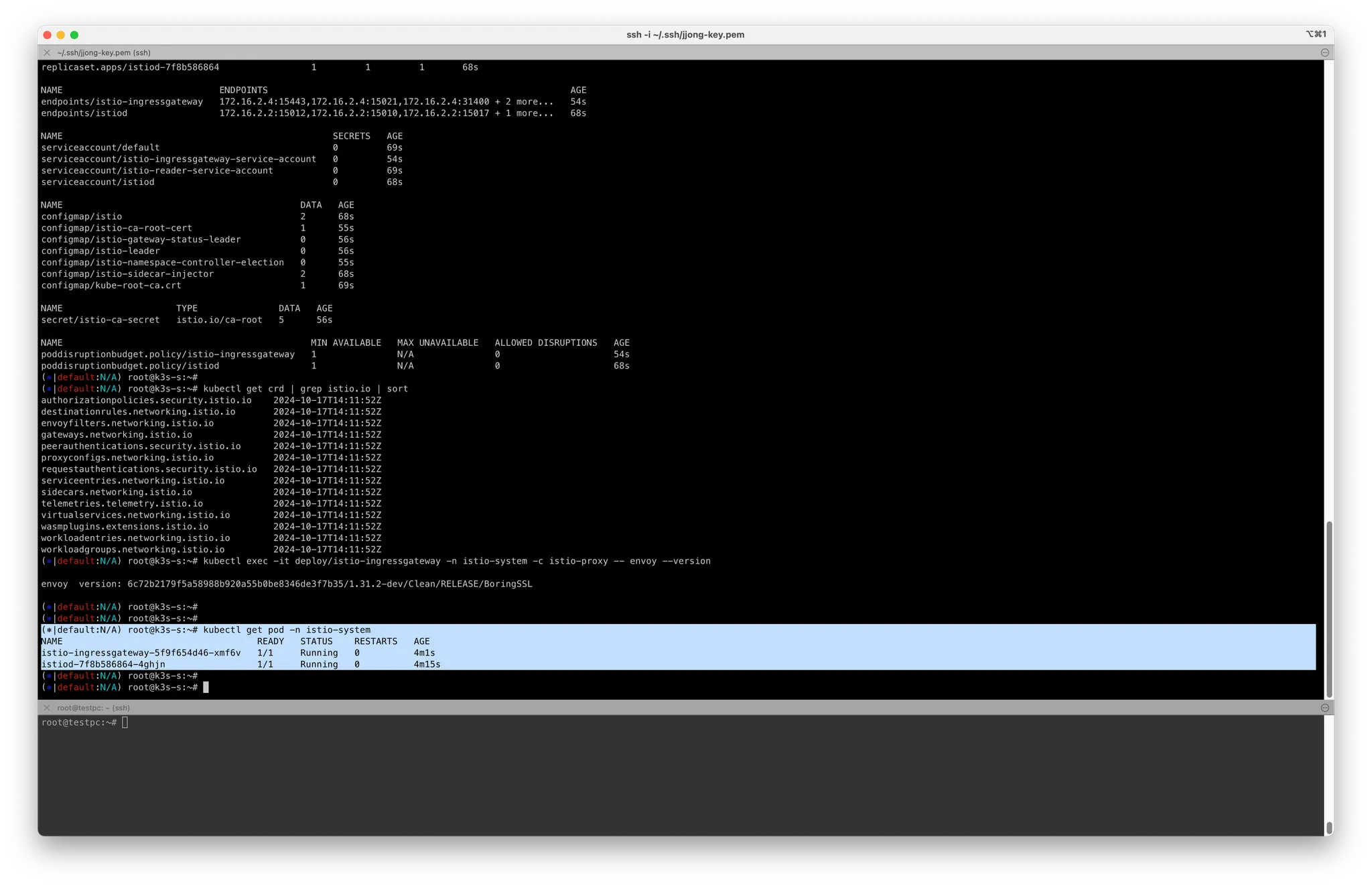Click the active k3s-s prompt cursor
Viewport: 1372px width, 886px height.
206,688
